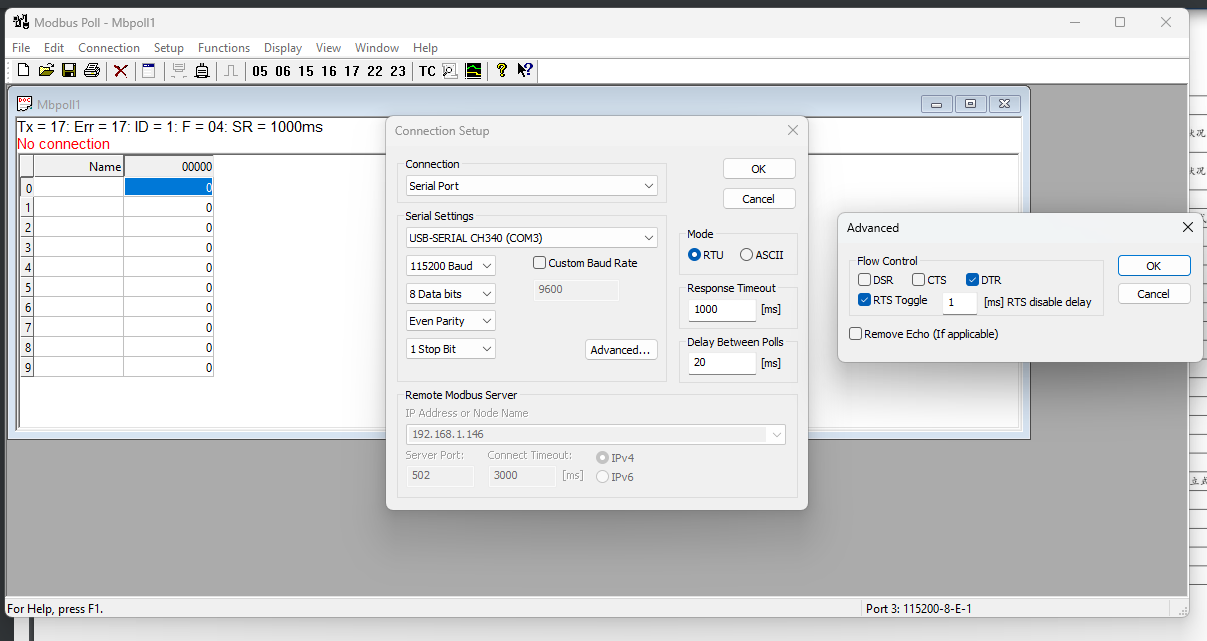The image size is (1207, 641).
Task: Select the ASCII mode radio button
Action: coord(745,255)
